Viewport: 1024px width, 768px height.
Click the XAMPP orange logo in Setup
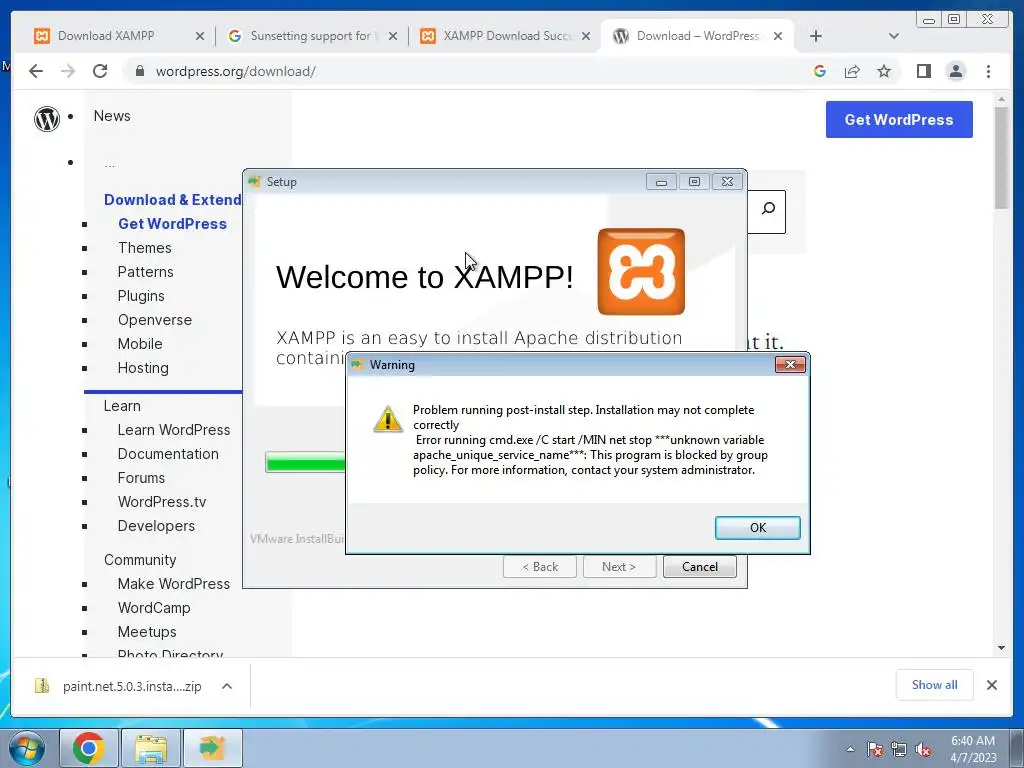641,272
